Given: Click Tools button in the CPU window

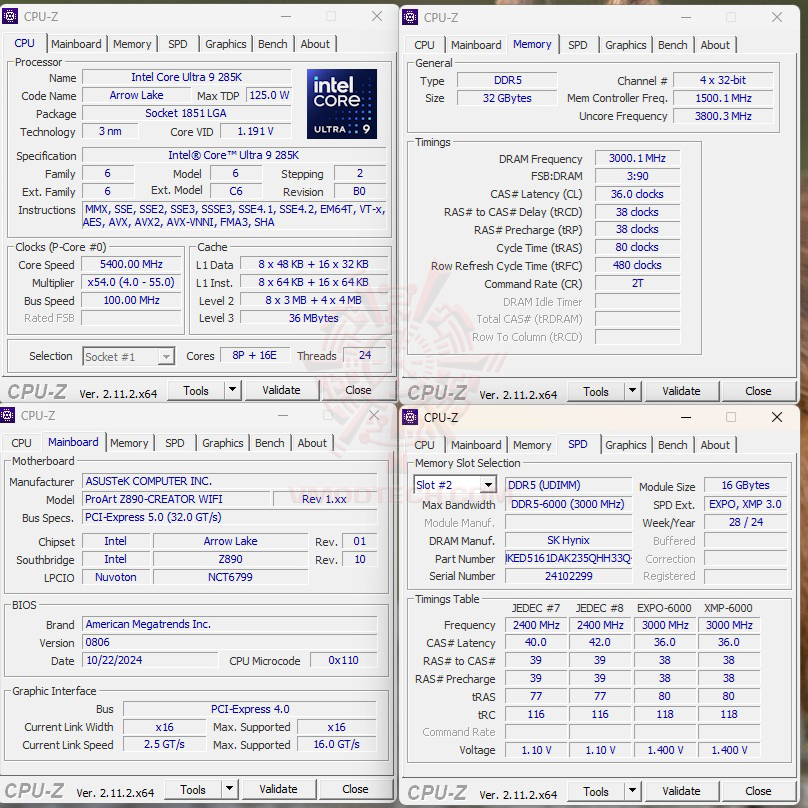Looking at the screenshot, I should (196, 390).
